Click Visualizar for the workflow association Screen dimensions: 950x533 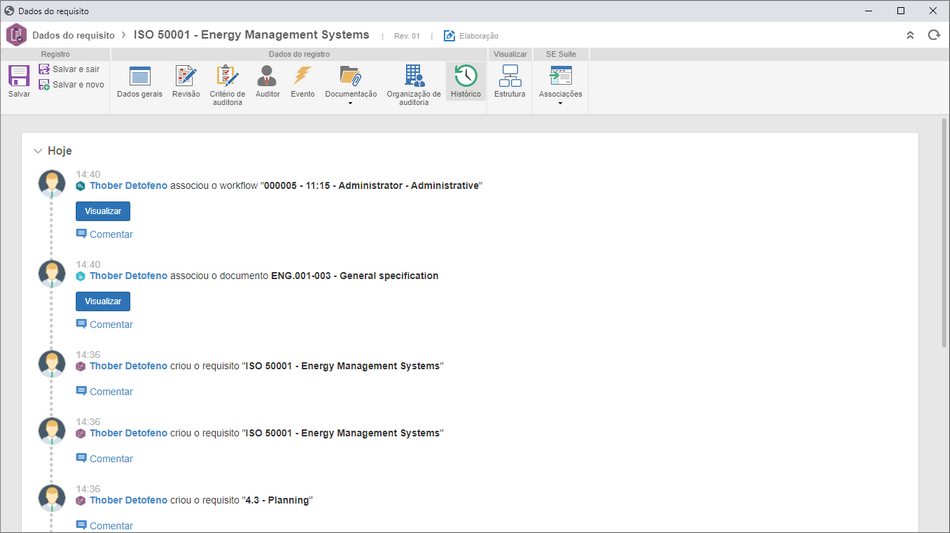pyautogui.click(x=103, y=211)
